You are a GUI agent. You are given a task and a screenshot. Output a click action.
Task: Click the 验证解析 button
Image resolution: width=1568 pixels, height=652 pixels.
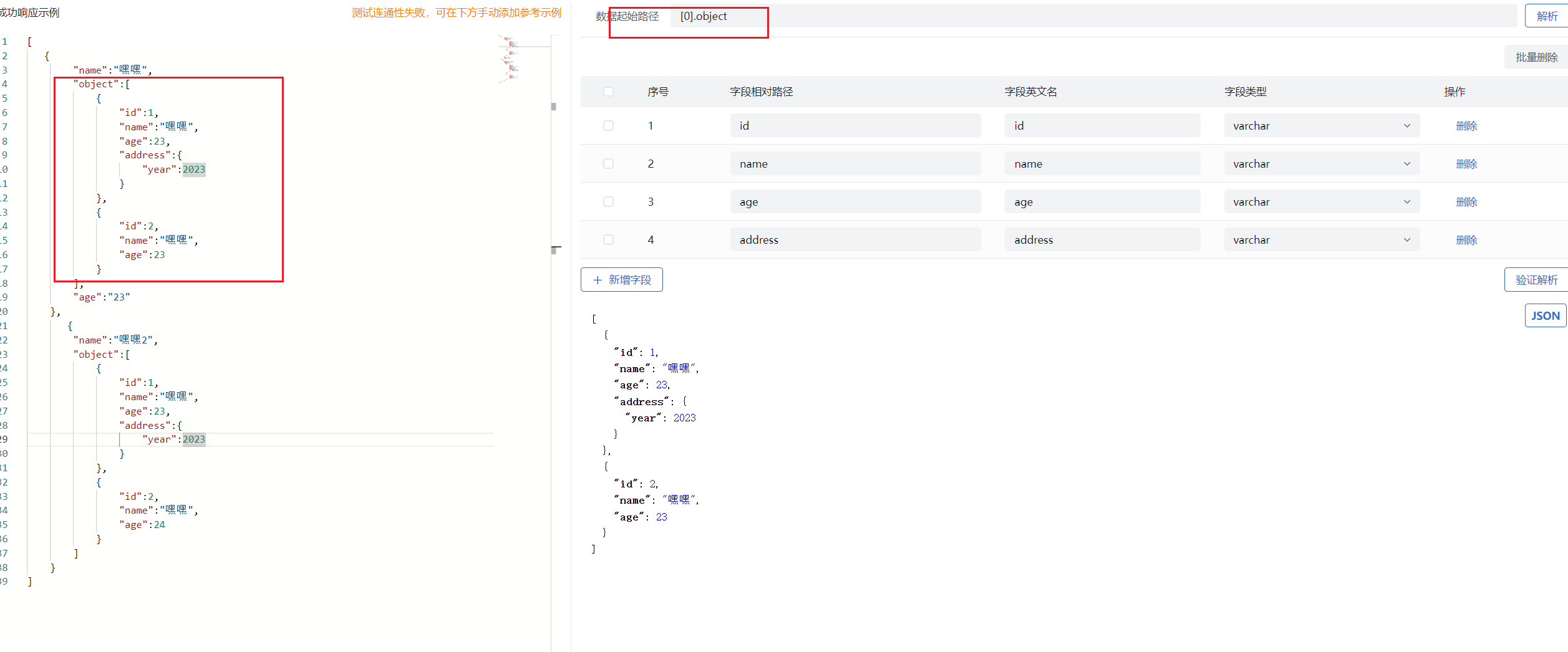pyautogui.click(x=1536, y=280)
